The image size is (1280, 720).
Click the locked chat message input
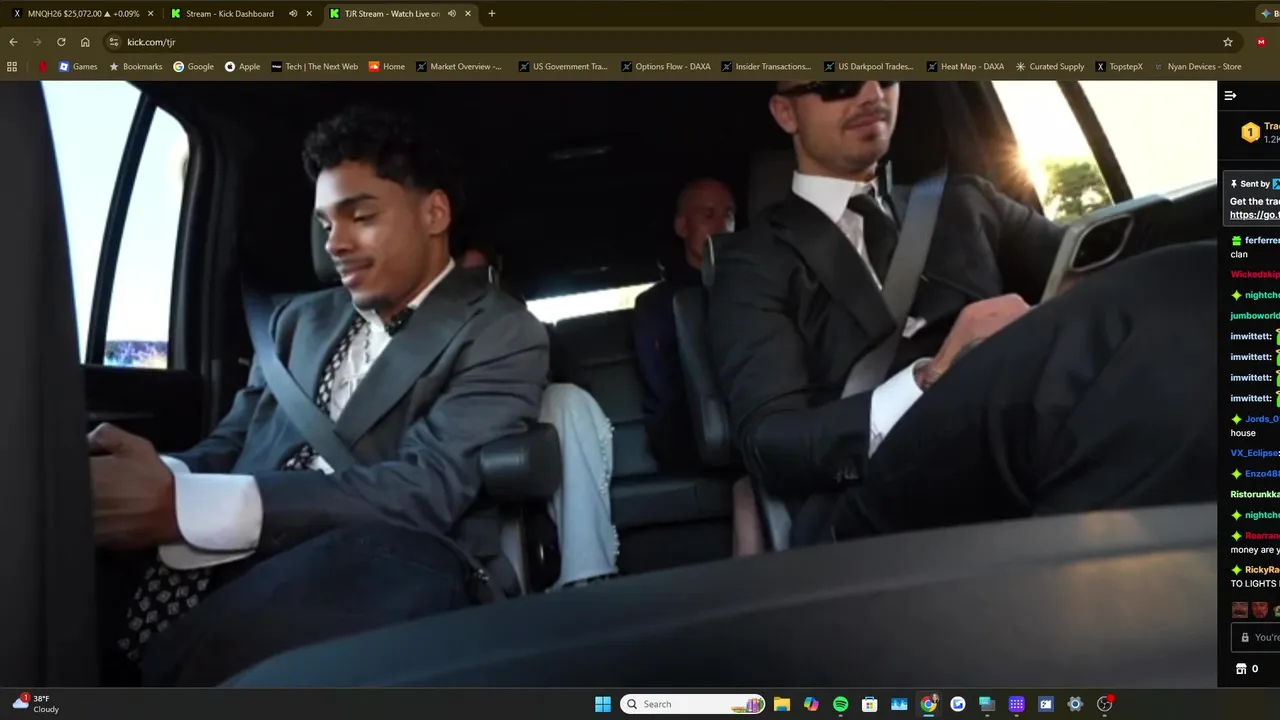[x=1255, y=637]
